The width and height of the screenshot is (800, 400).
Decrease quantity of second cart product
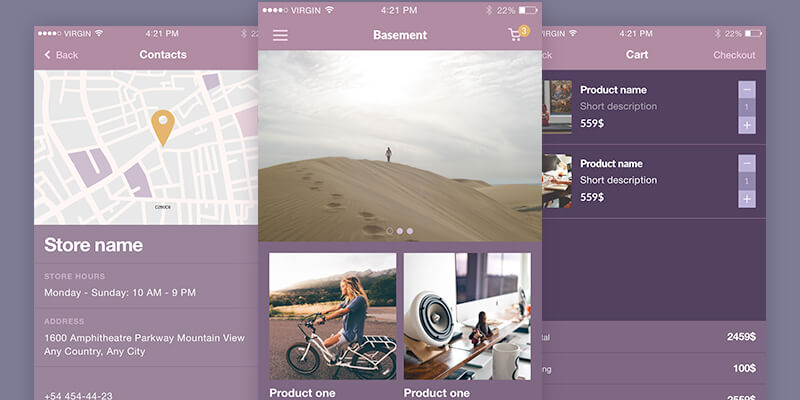point(747,163)
